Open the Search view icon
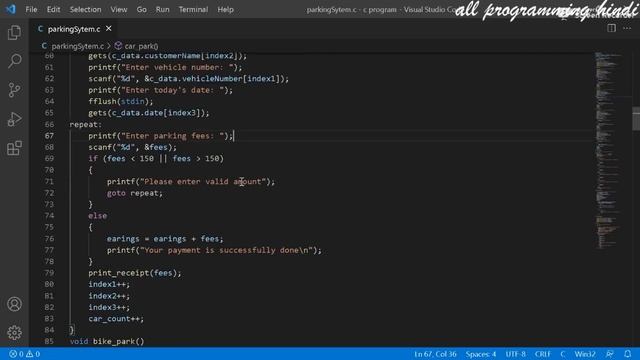The image size is (640, 360). coord(14,61)
